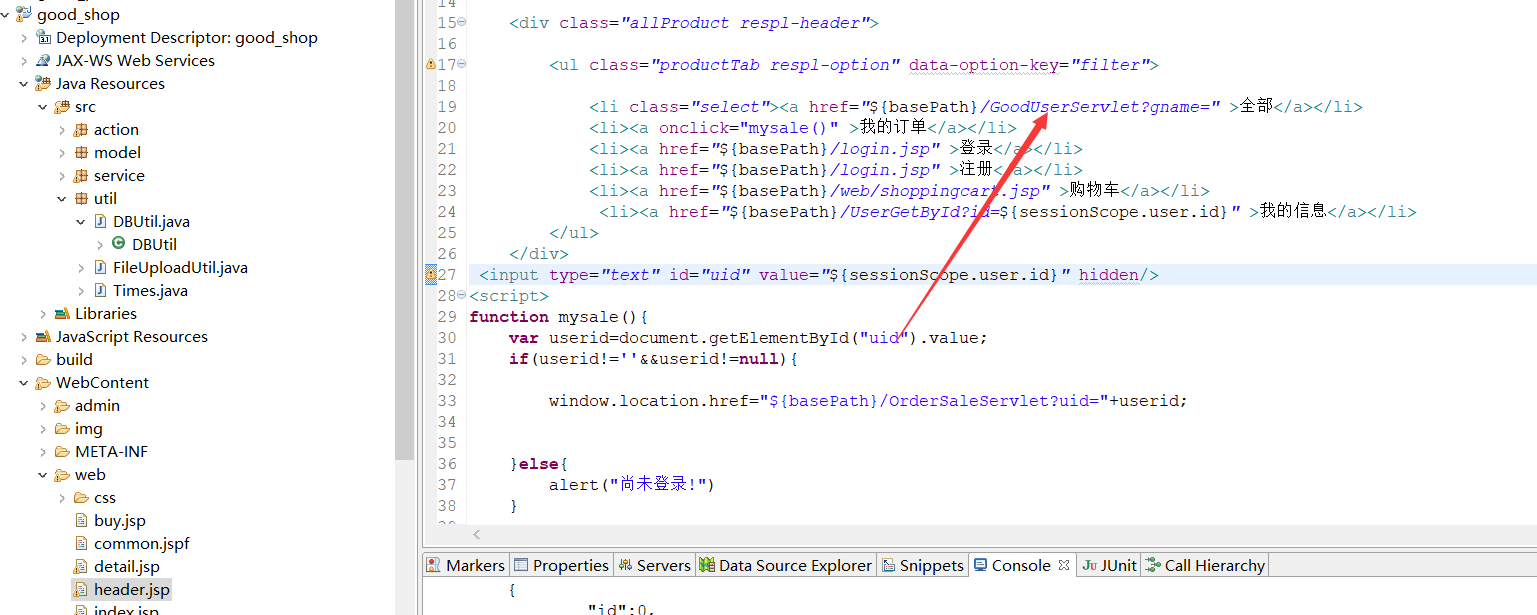
Task: Collapse the WebContent folder
Action: [x=24, y=382]
